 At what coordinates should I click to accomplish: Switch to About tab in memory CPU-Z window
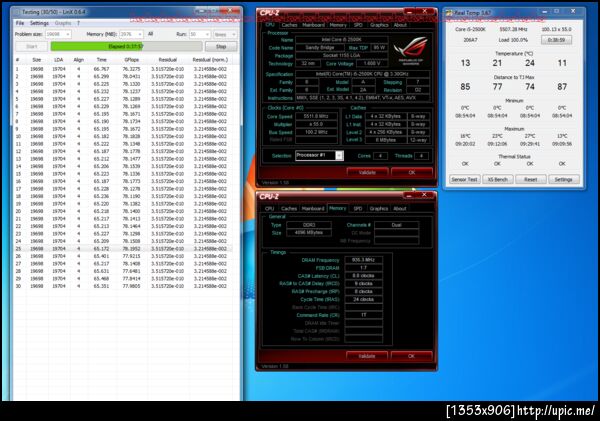[x=400, y=209]
